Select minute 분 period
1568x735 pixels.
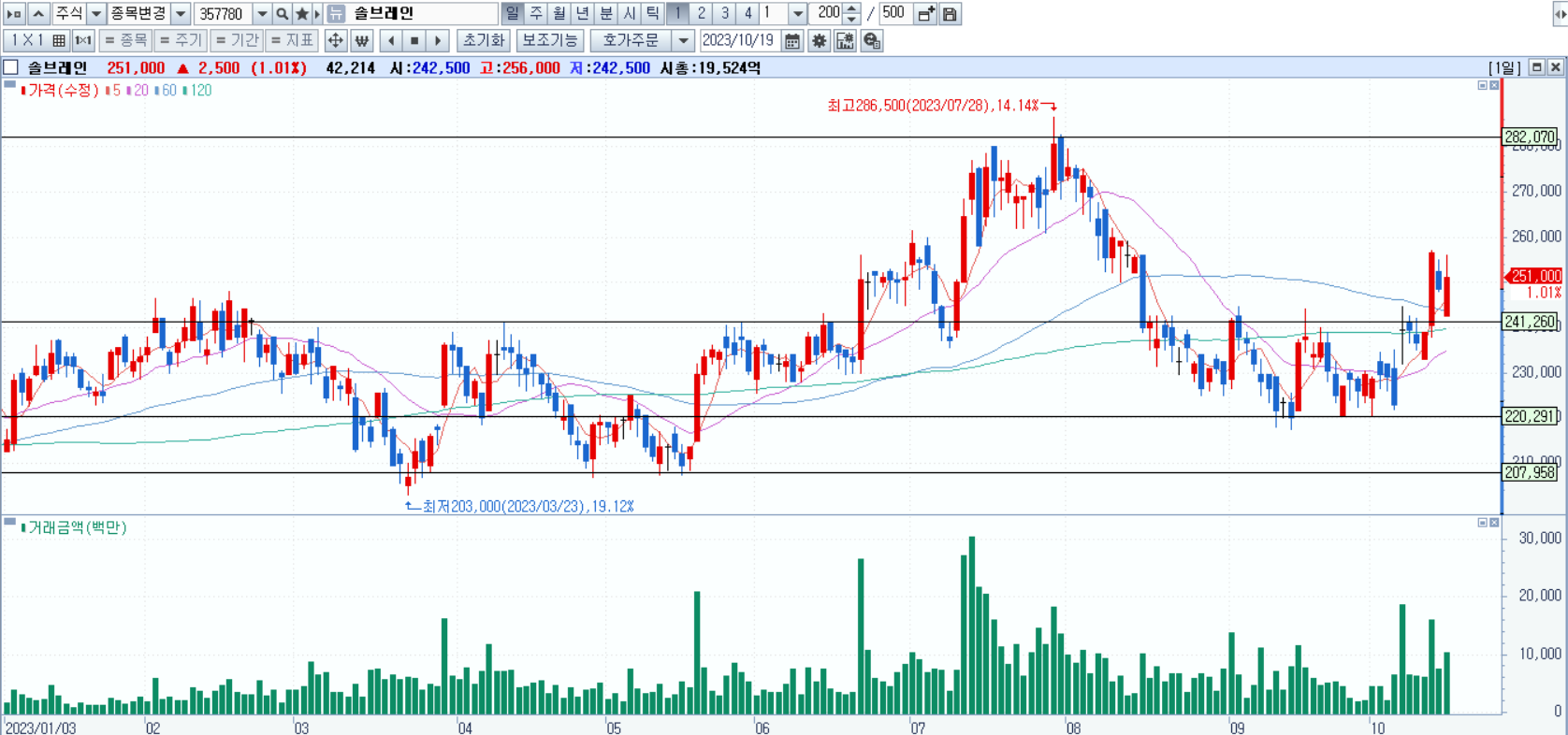click(x=606, y=14)
